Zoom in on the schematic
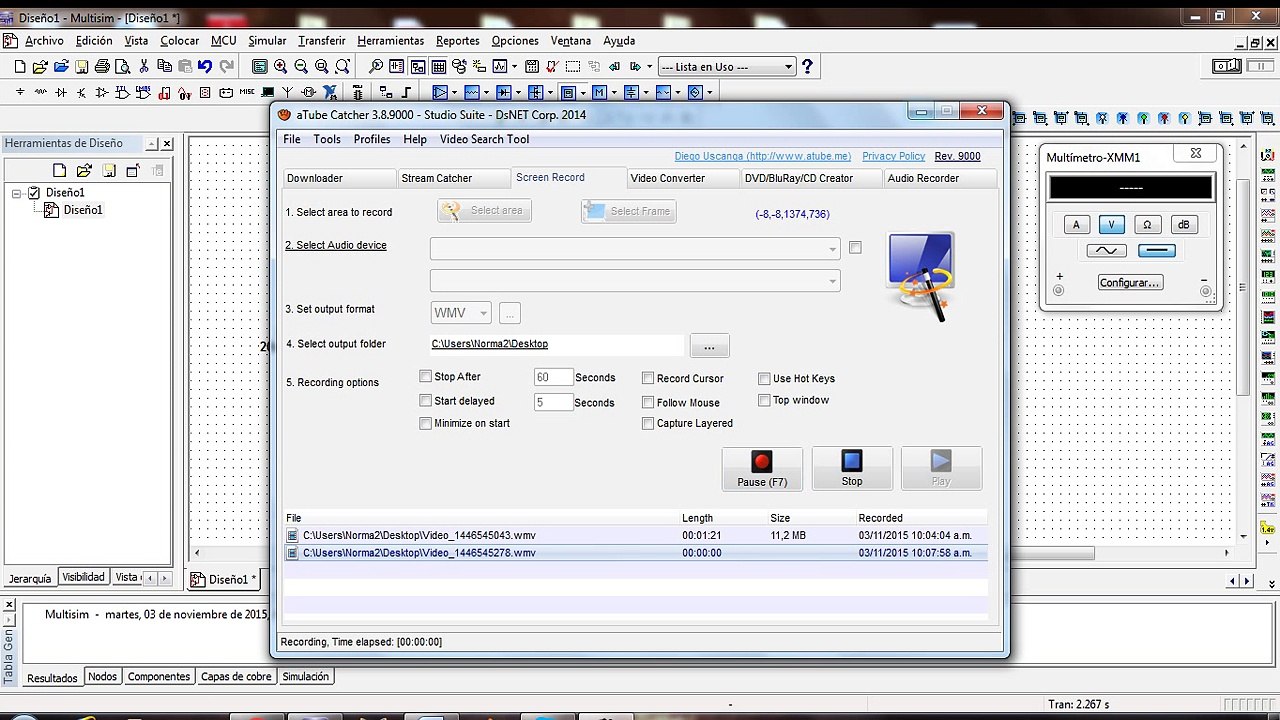This screenshot has width=1280, height=720. point(281,67)
